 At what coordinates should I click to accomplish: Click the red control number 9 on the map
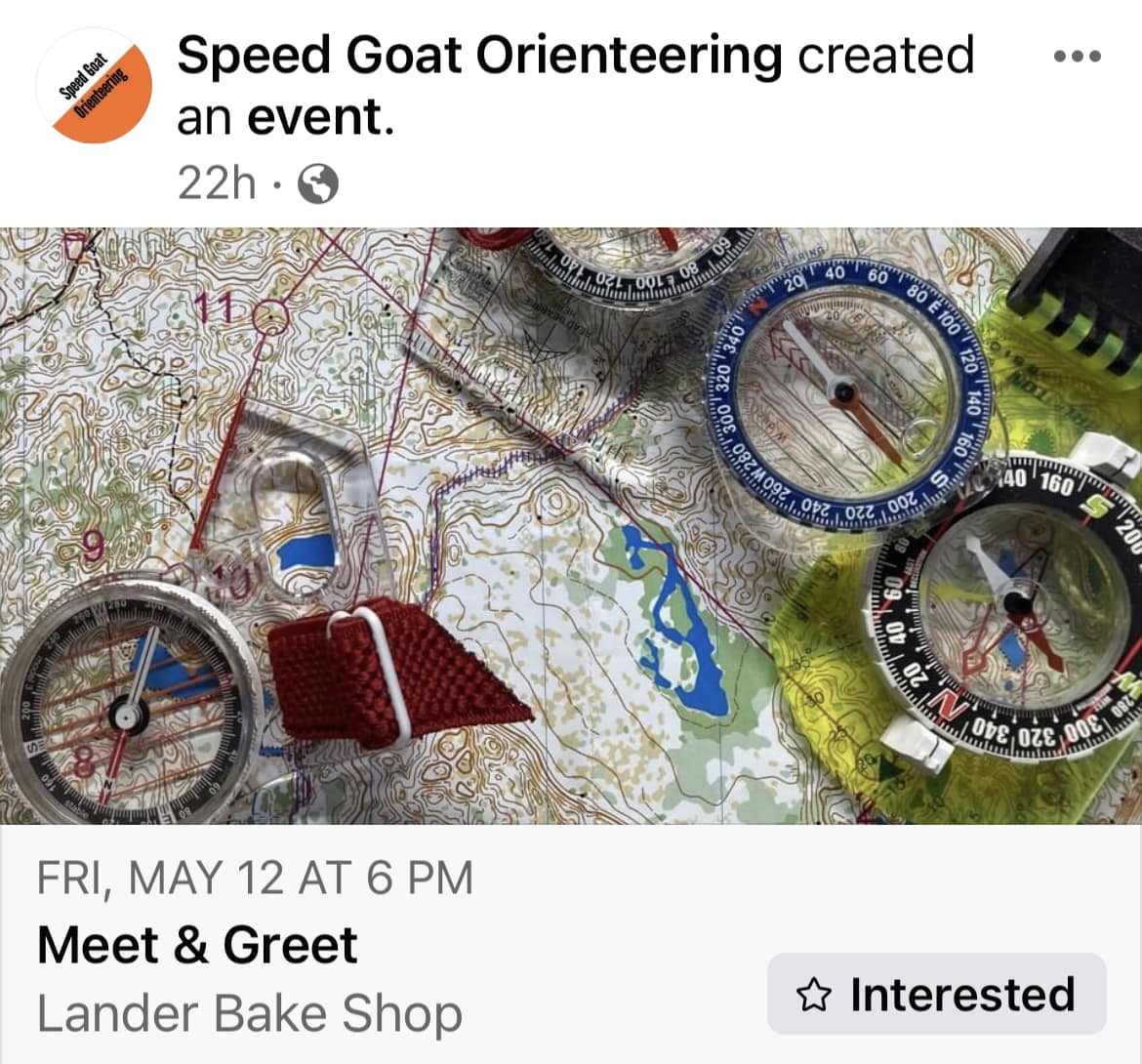pos(93,547)
